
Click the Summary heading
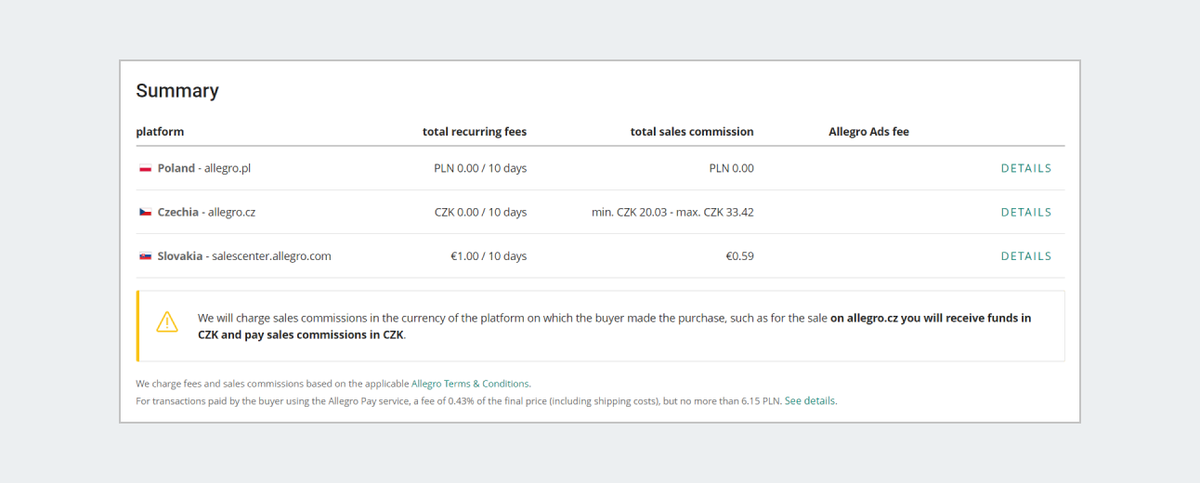(x=177, y=91)
